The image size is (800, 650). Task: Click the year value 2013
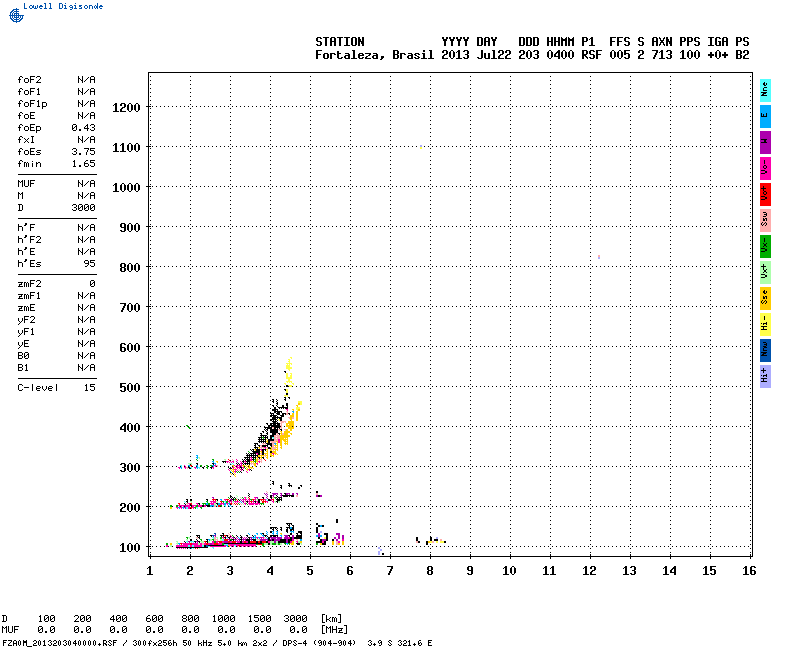point(455,55)
